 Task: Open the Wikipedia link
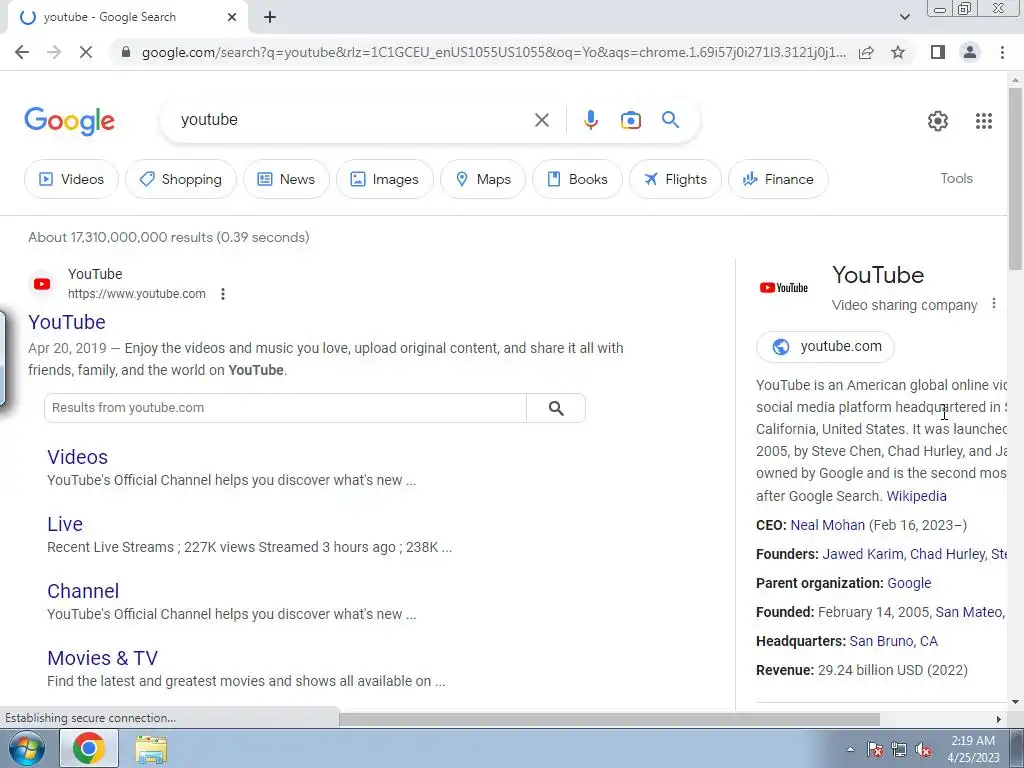[916, 496]
